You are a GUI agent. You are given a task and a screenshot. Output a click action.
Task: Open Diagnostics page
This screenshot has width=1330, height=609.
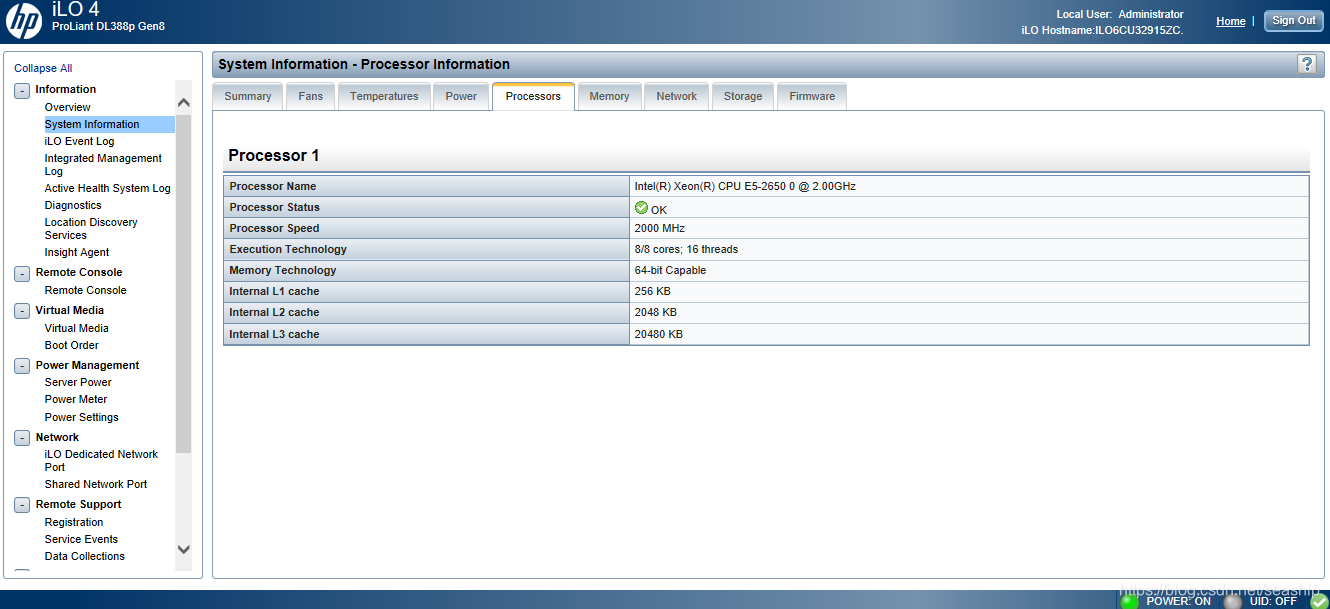73,205
